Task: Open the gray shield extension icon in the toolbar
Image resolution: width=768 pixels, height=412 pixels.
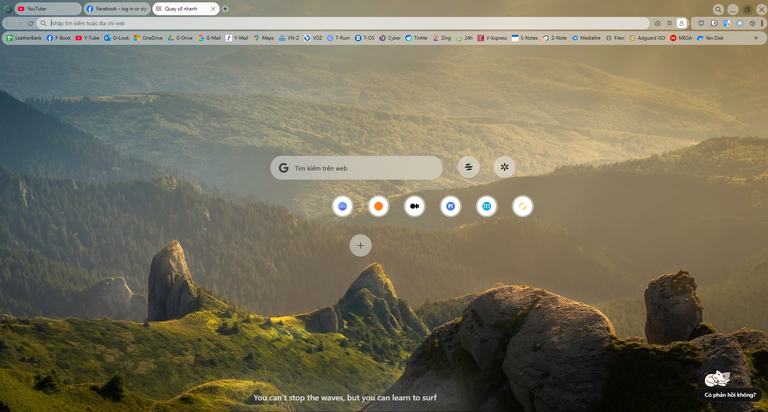Action: click(x=701, y=23)
